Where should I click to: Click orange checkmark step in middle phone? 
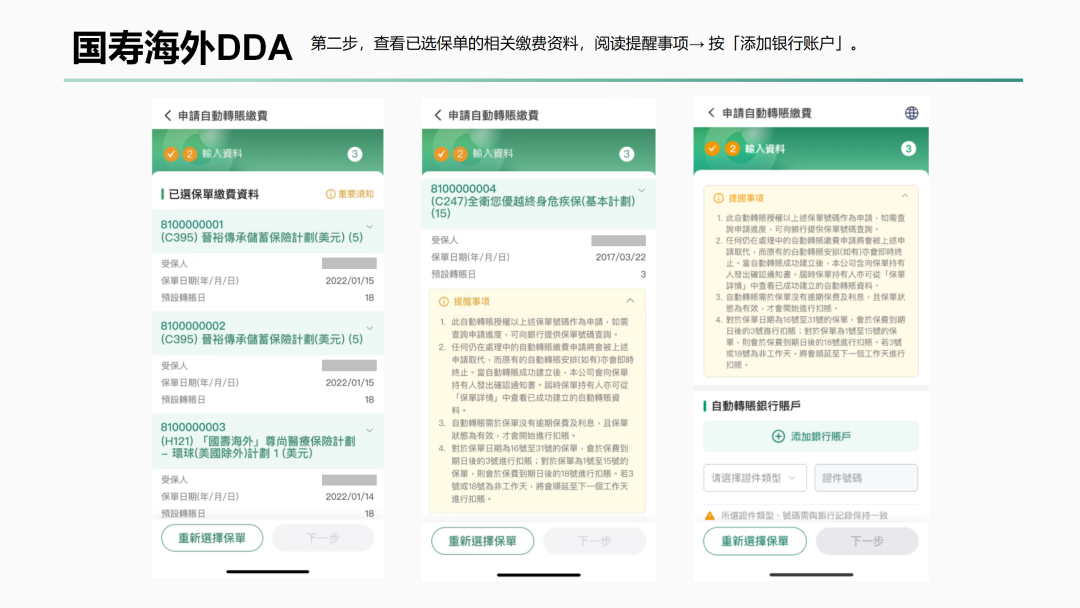[x=442, y=154]
